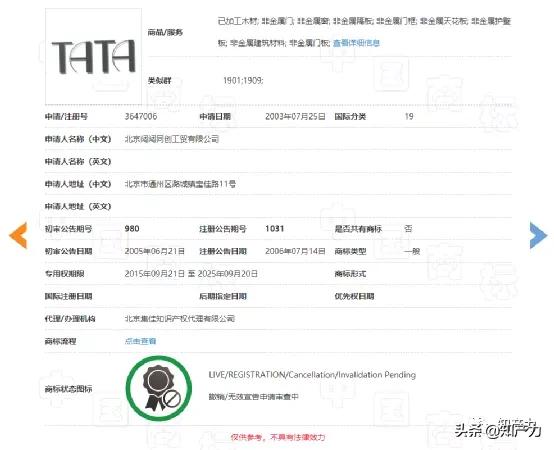Click the LIVE/REGISTRATION status text
This screenshot has width=554, height=450.
[312, 374]
